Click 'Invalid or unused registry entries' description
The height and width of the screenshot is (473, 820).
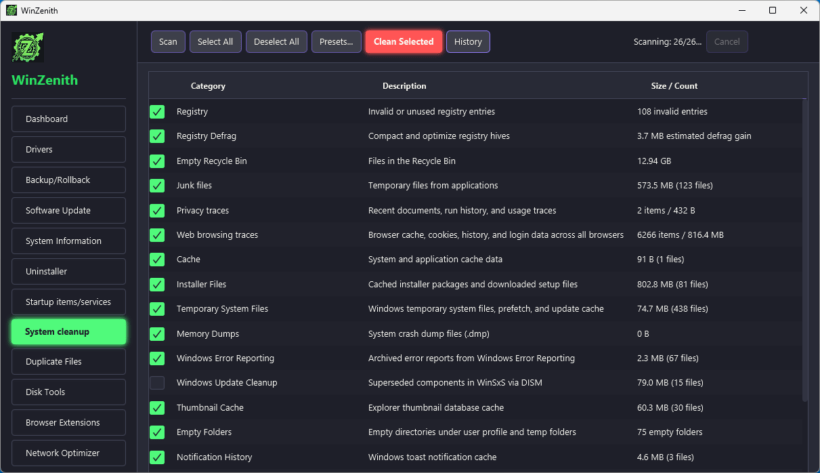click(x=431, y=111)
